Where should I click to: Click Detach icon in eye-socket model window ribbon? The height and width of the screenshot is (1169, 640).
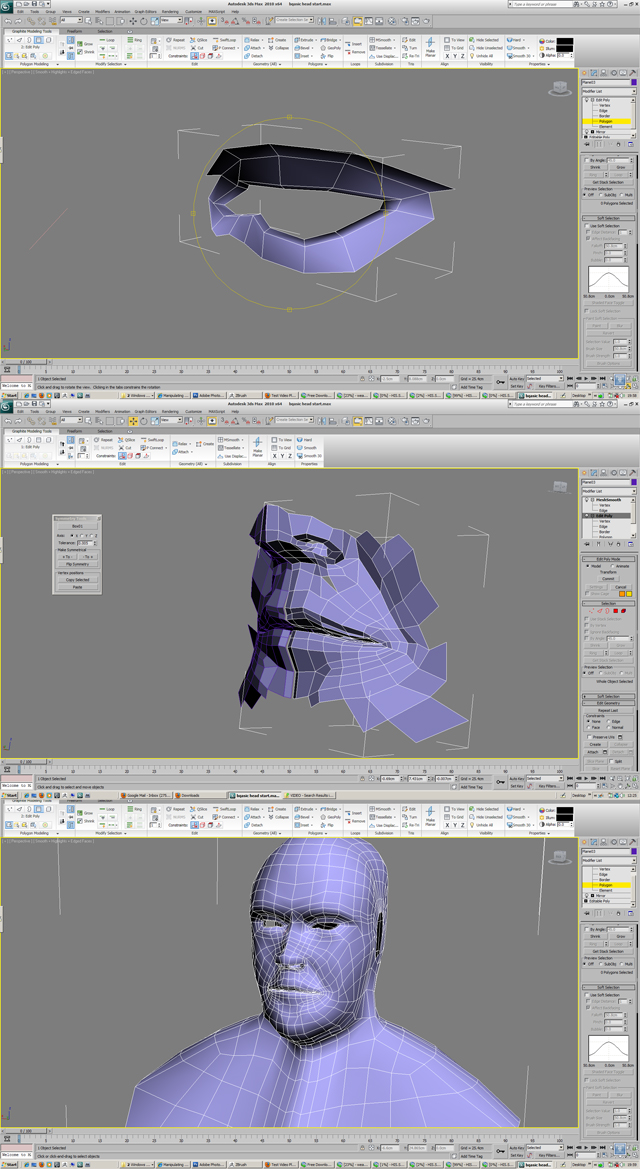pos(254,56)
